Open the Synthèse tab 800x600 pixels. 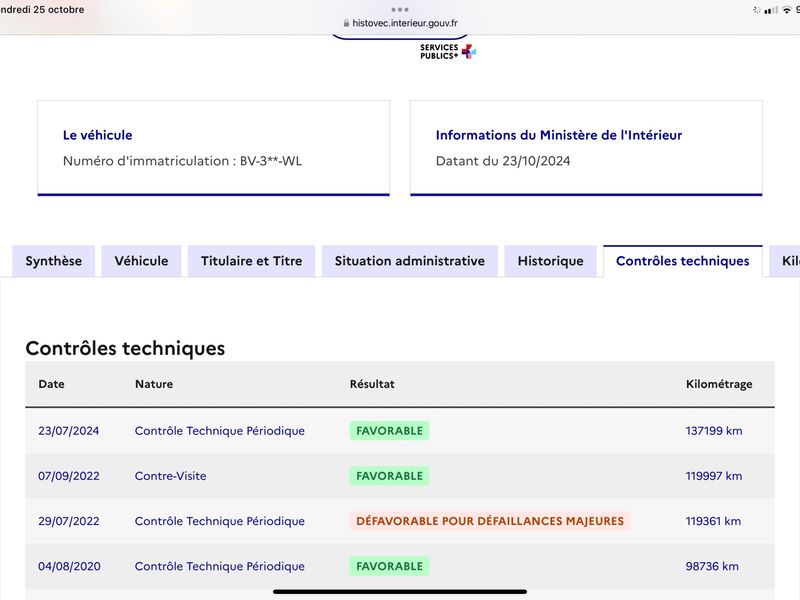click(x=54, y=261)
